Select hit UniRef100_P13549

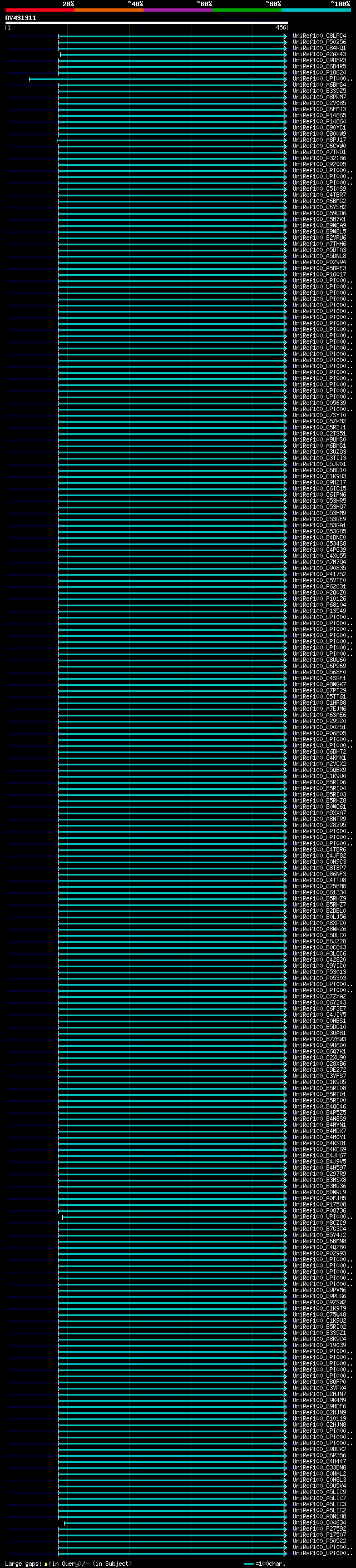pyautogui.click(x=319, y=611)
